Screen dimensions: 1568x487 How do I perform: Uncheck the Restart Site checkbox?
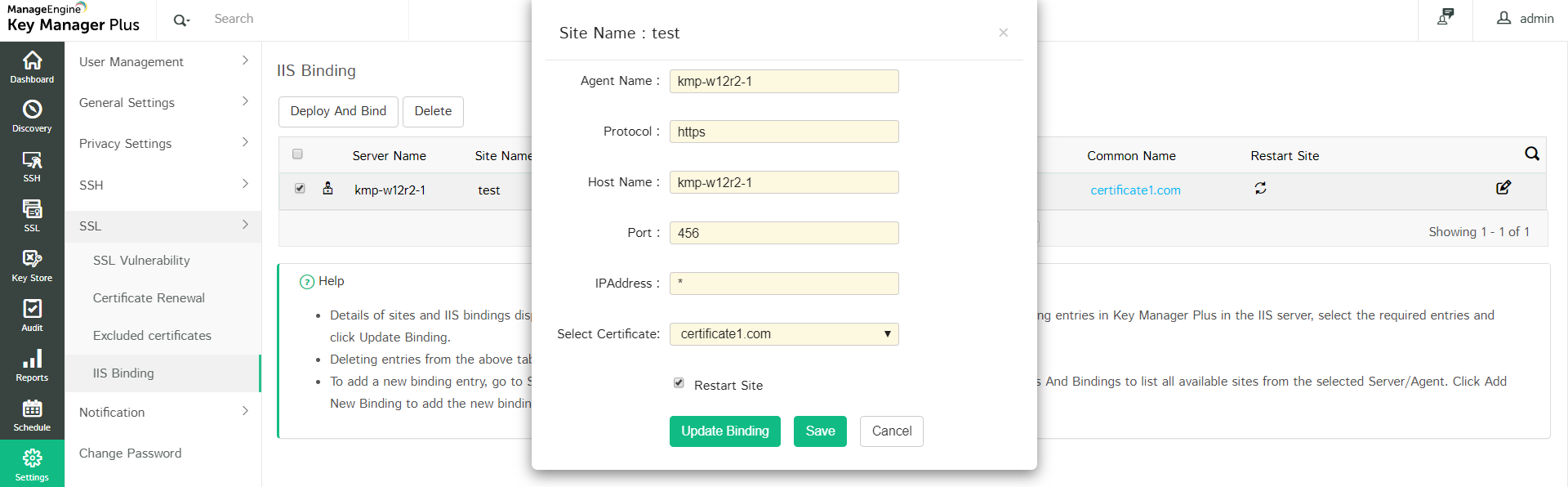coord(679,383)
